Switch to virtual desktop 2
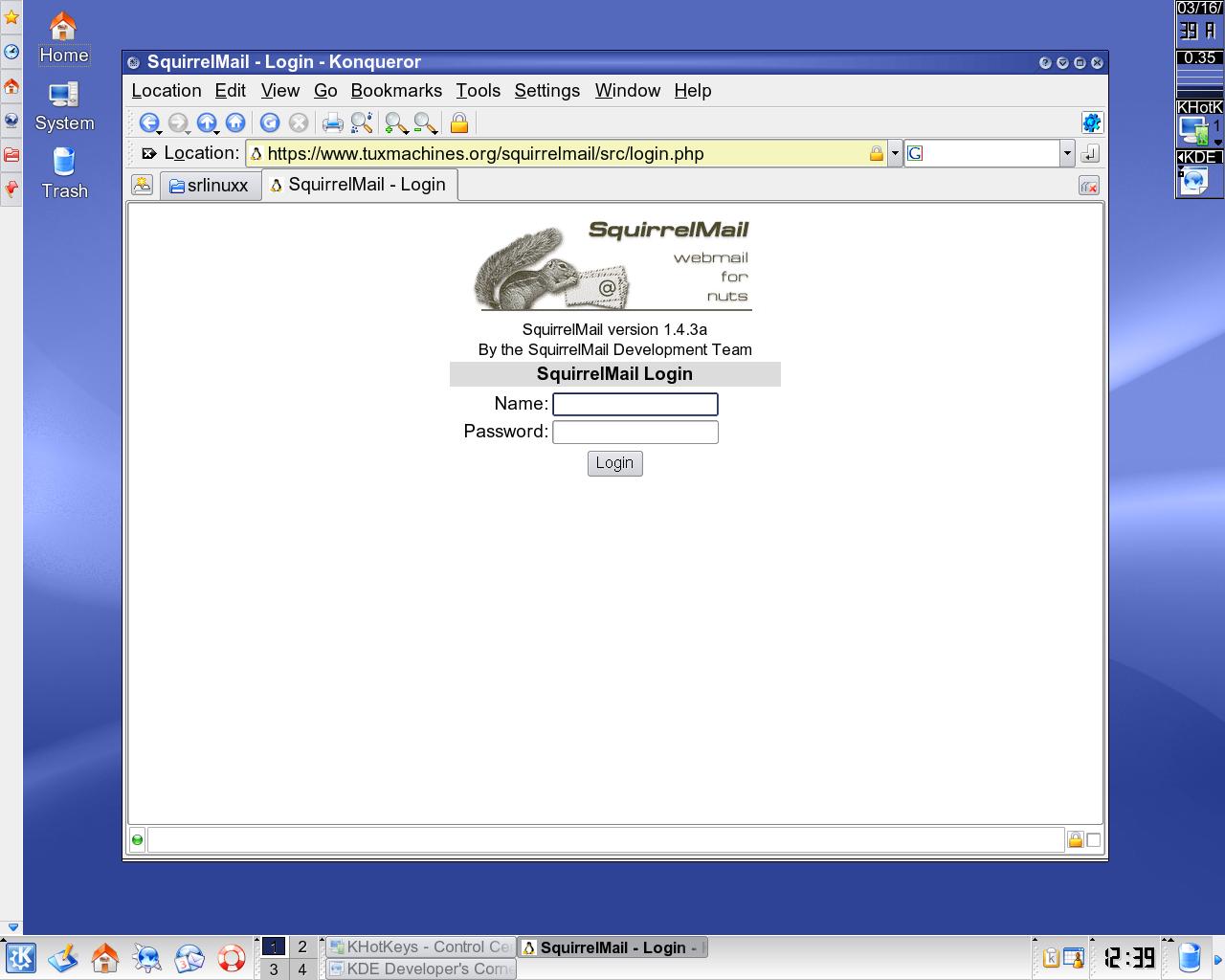 point(302,947)
